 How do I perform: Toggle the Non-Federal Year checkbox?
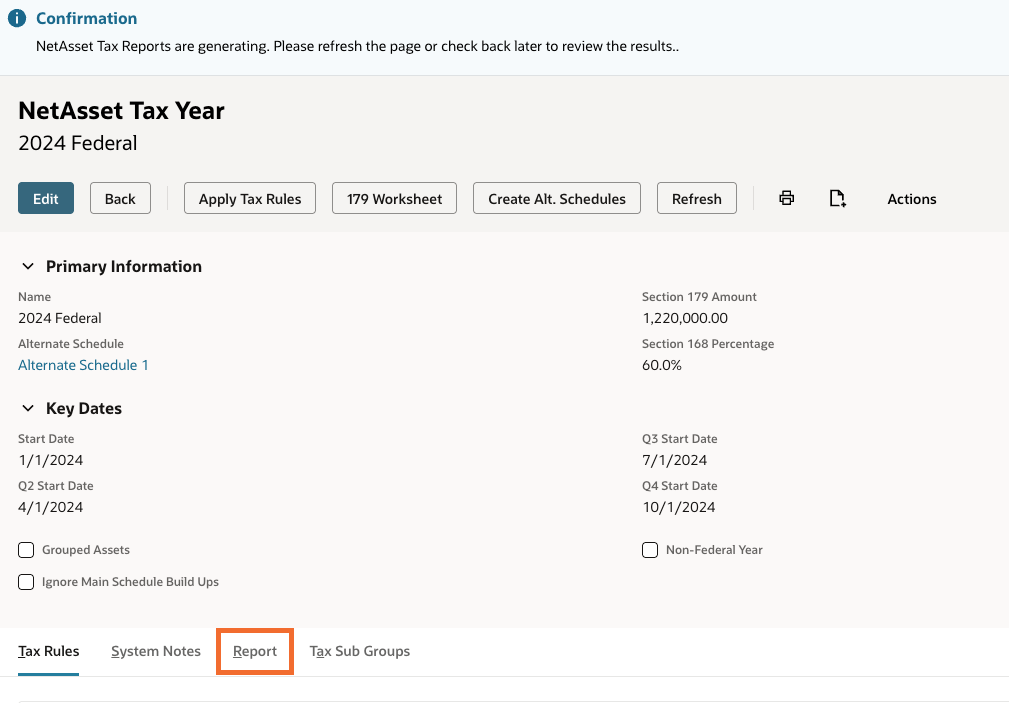point(650,550)
